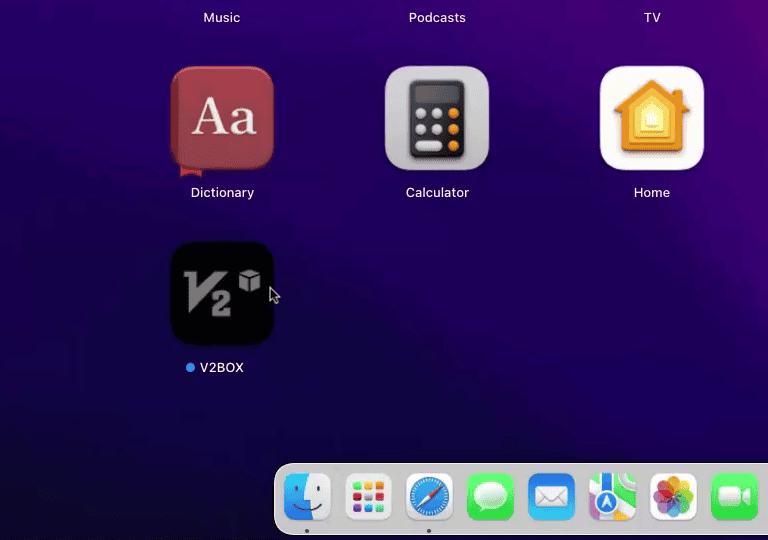Viewport: 768px width, 540px height.
Task: Open the Home app icon
Action: [651, 118]
